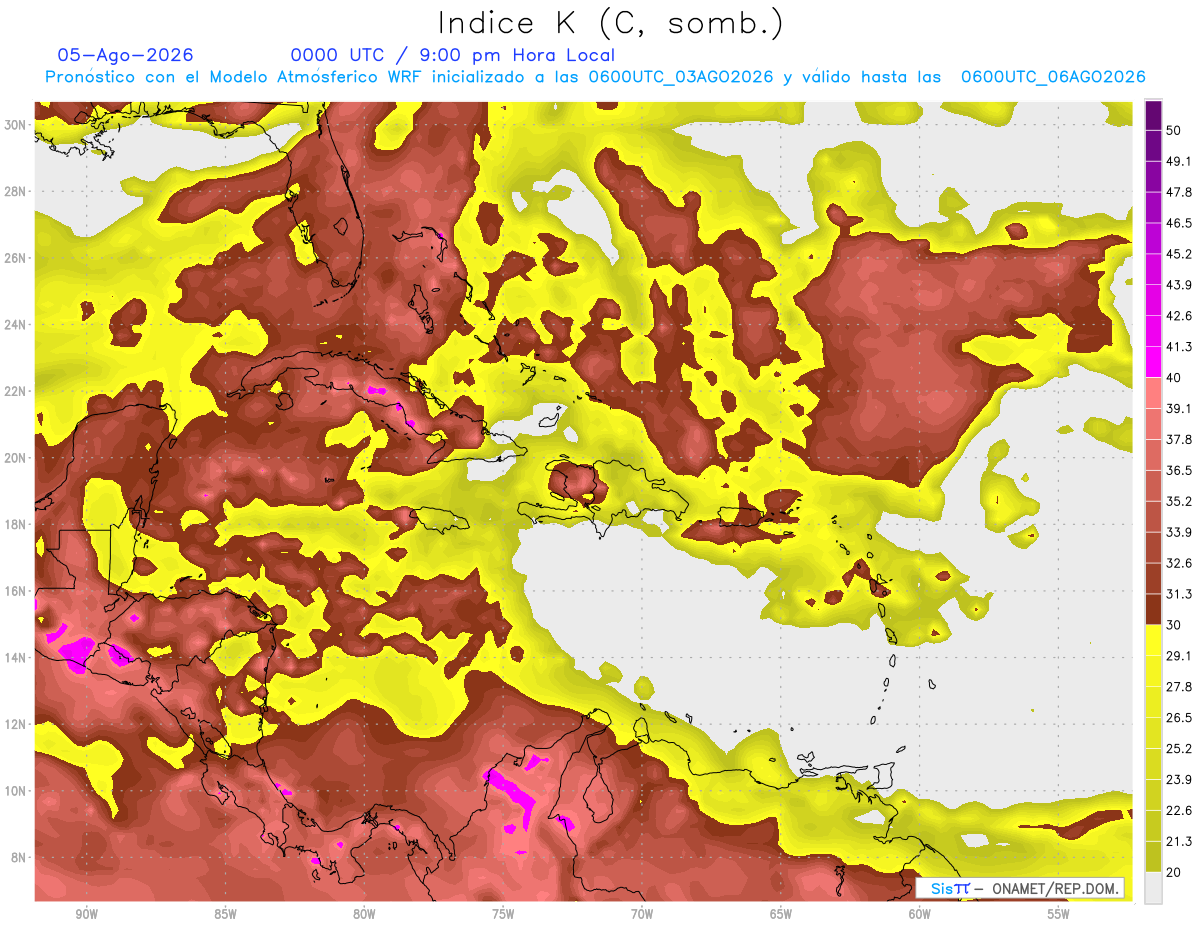1200x927 pixels.
Task: Click the 30N latitude label
Action: point(16,124)
